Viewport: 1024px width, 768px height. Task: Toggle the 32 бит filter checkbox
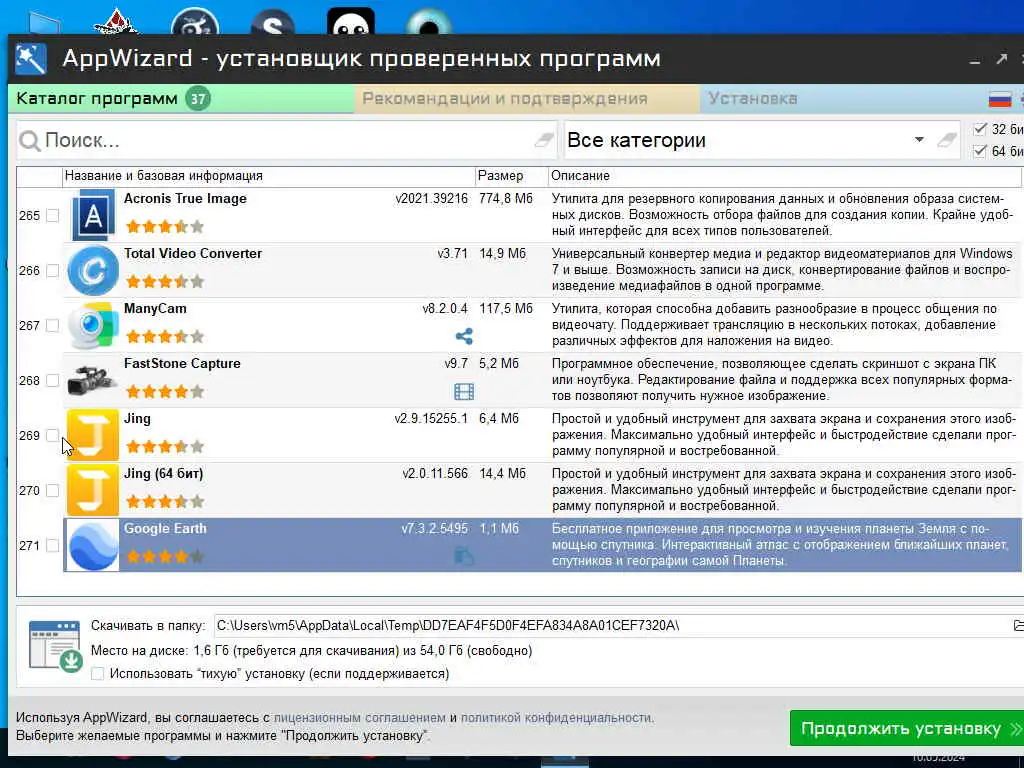coord(980,129)
